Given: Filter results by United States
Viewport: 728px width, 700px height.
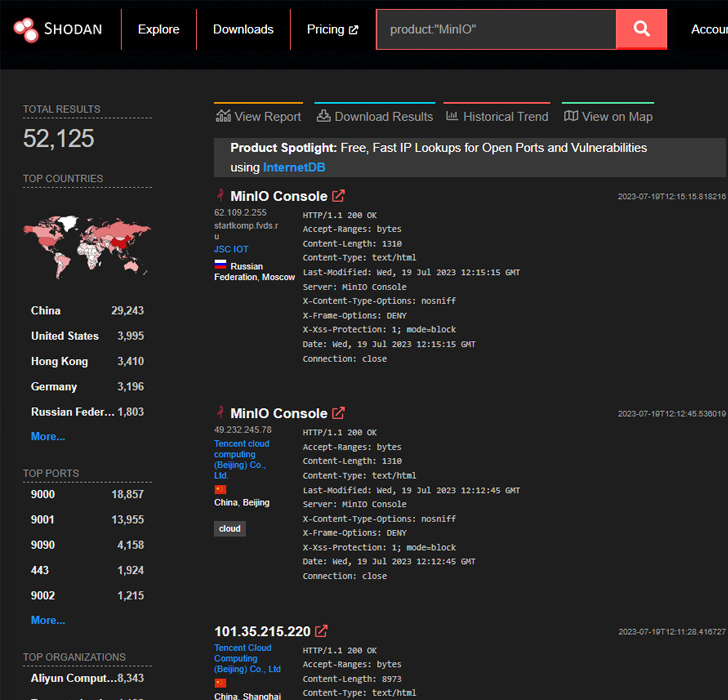Looking at the screenshot, I should (x=87, y=336).
